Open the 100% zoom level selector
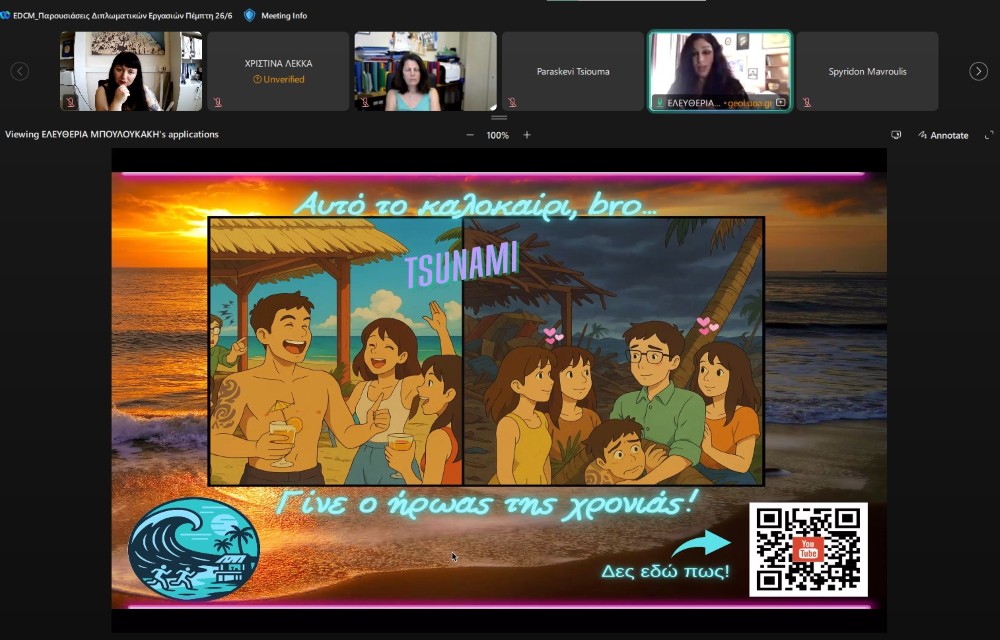1000x640 pixels. click(498, 135)
